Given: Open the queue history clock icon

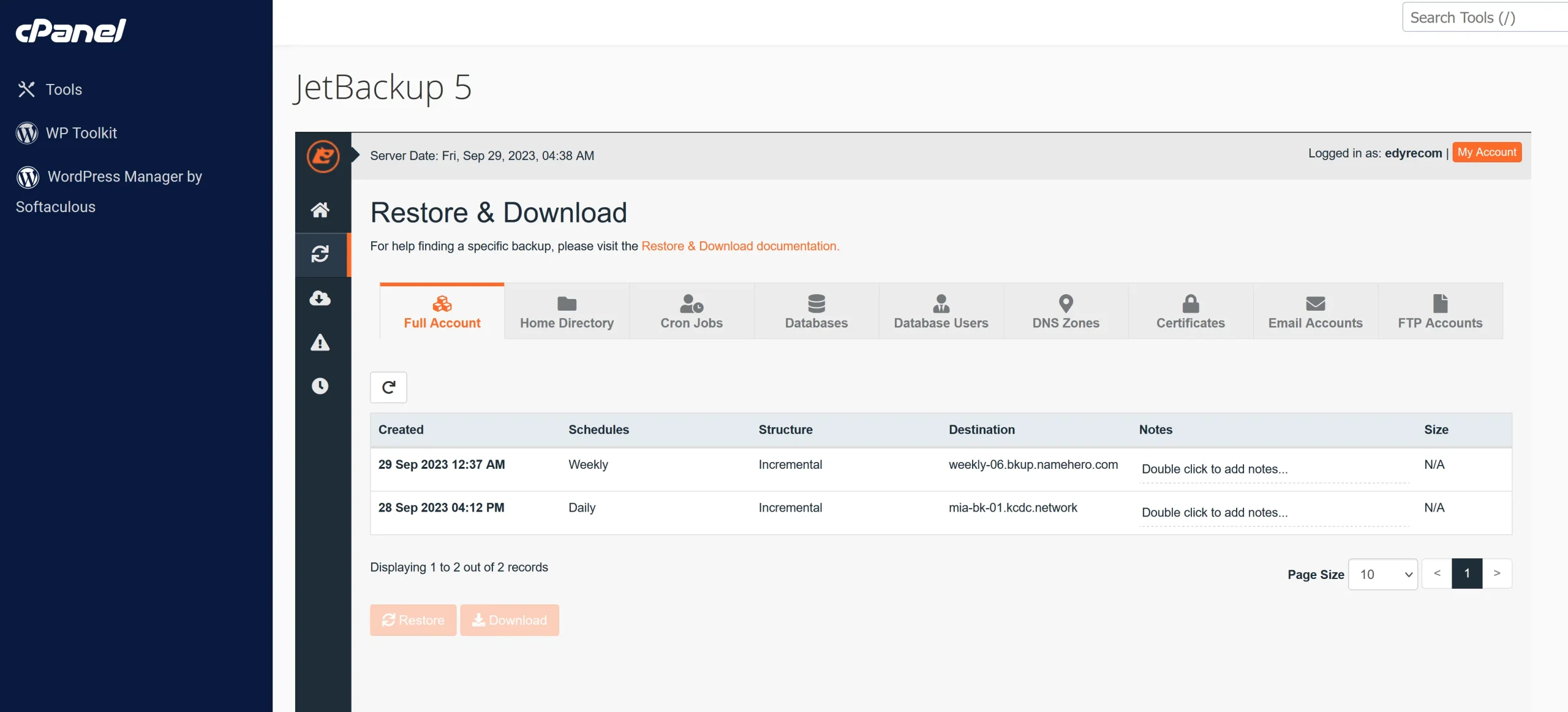Looking at the screenshot, I should point(321,386).
